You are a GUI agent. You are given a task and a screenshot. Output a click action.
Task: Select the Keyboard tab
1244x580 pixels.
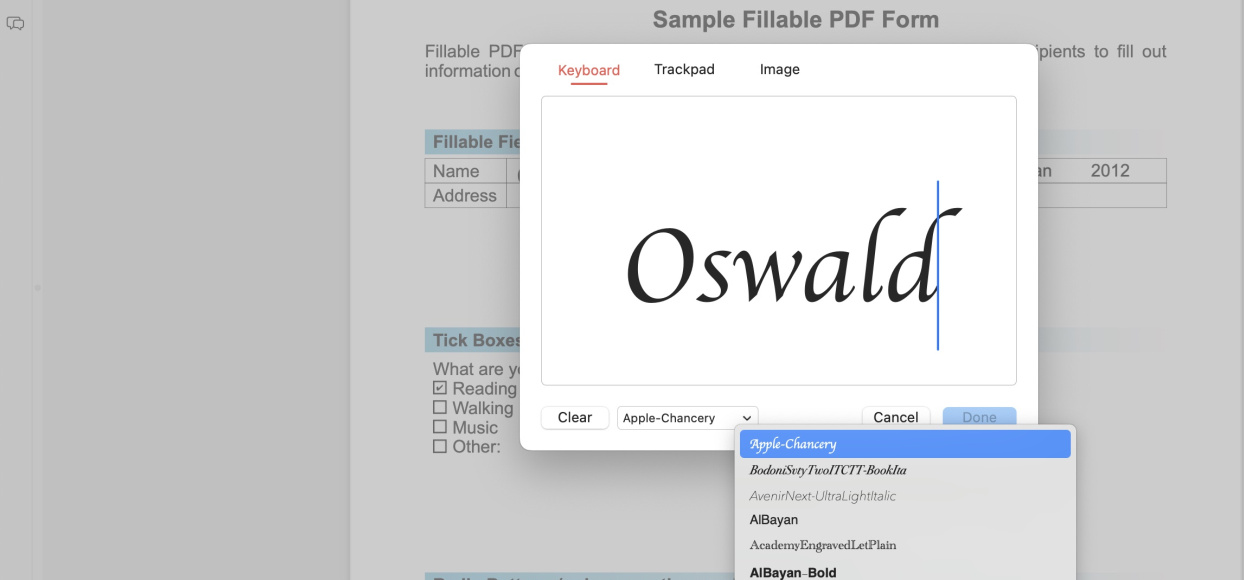[x=589, y=69]
